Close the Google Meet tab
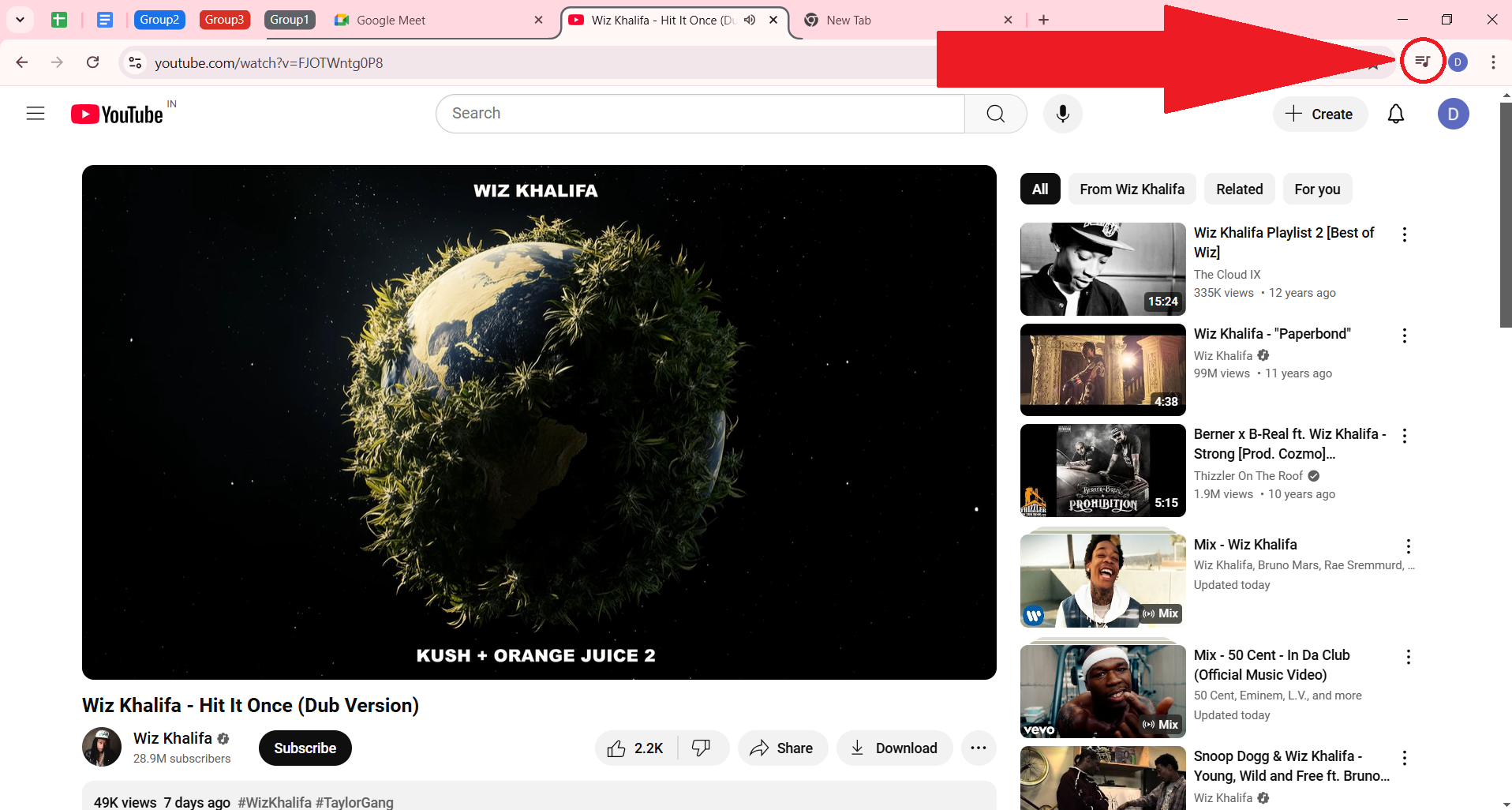Image resolution: width=1512 pixels, height=810 pixels. (x=539, y=20)
